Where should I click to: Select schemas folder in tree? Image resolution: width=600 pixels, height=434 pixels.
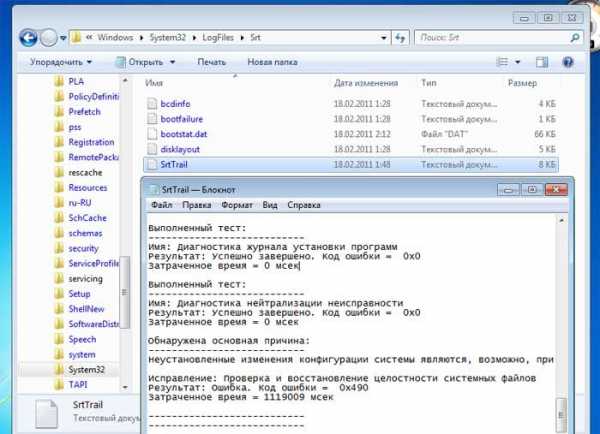tap(85, 233)
